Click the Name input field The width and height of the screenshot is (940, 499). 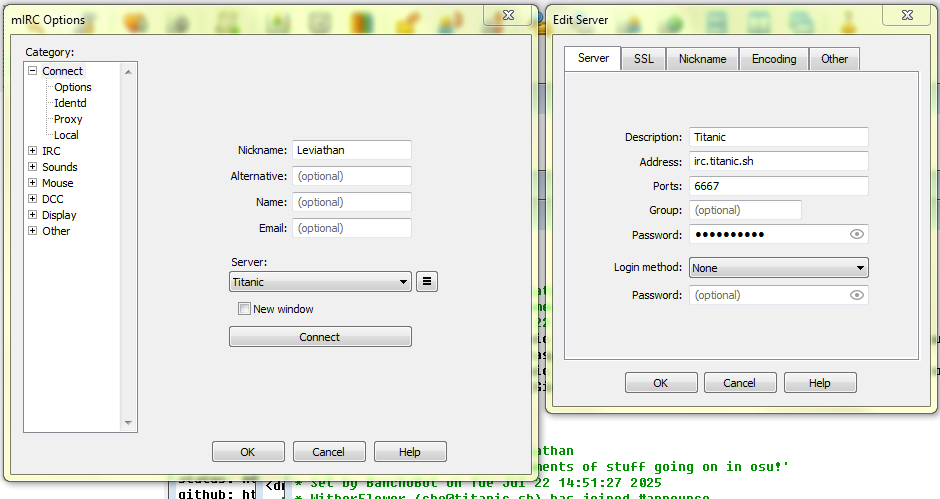(x=352, y=202)
